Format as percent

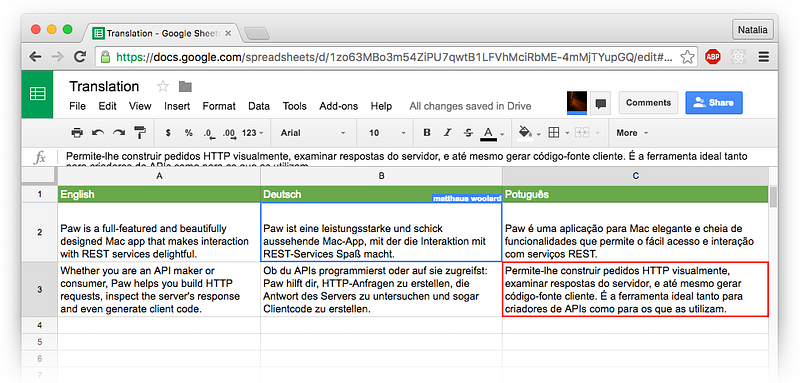click(x=189, y=133)
